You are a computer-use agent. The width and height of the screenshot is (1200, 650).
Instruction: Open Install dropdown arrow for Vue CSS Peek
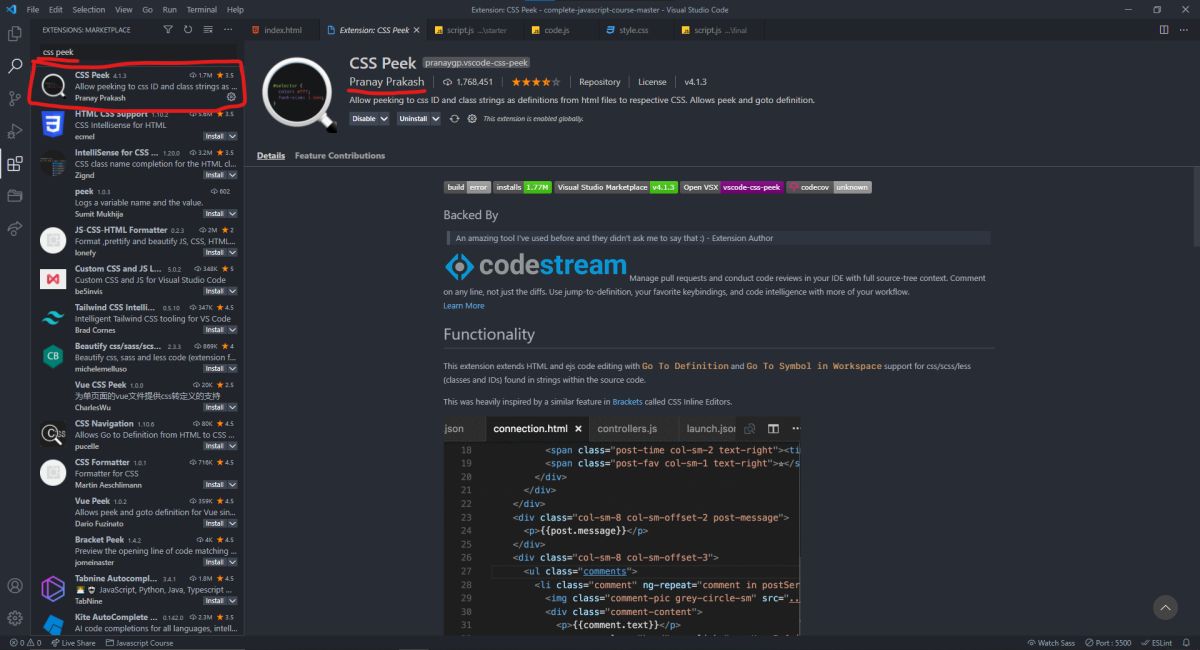(x=233, y=407)
